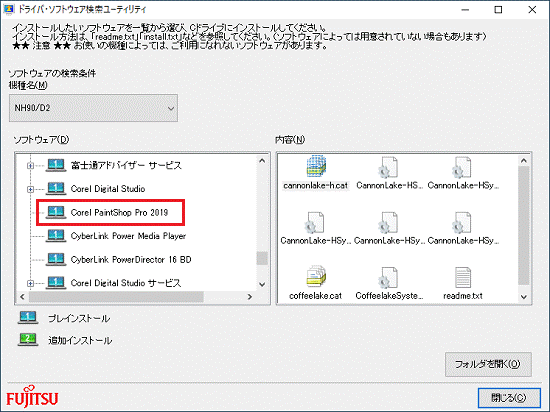
Task: Click the Corel Digital Studio computer icon
Action: (x=56, y=189)
